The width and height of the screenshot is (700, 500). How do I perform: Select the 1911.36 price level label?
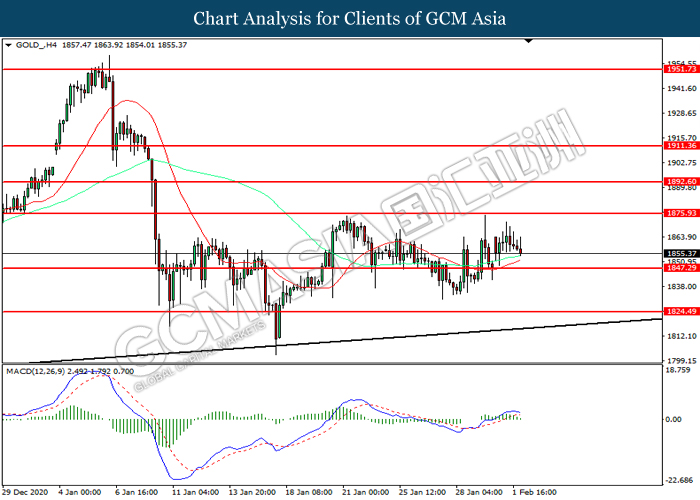tap(681, 146)
